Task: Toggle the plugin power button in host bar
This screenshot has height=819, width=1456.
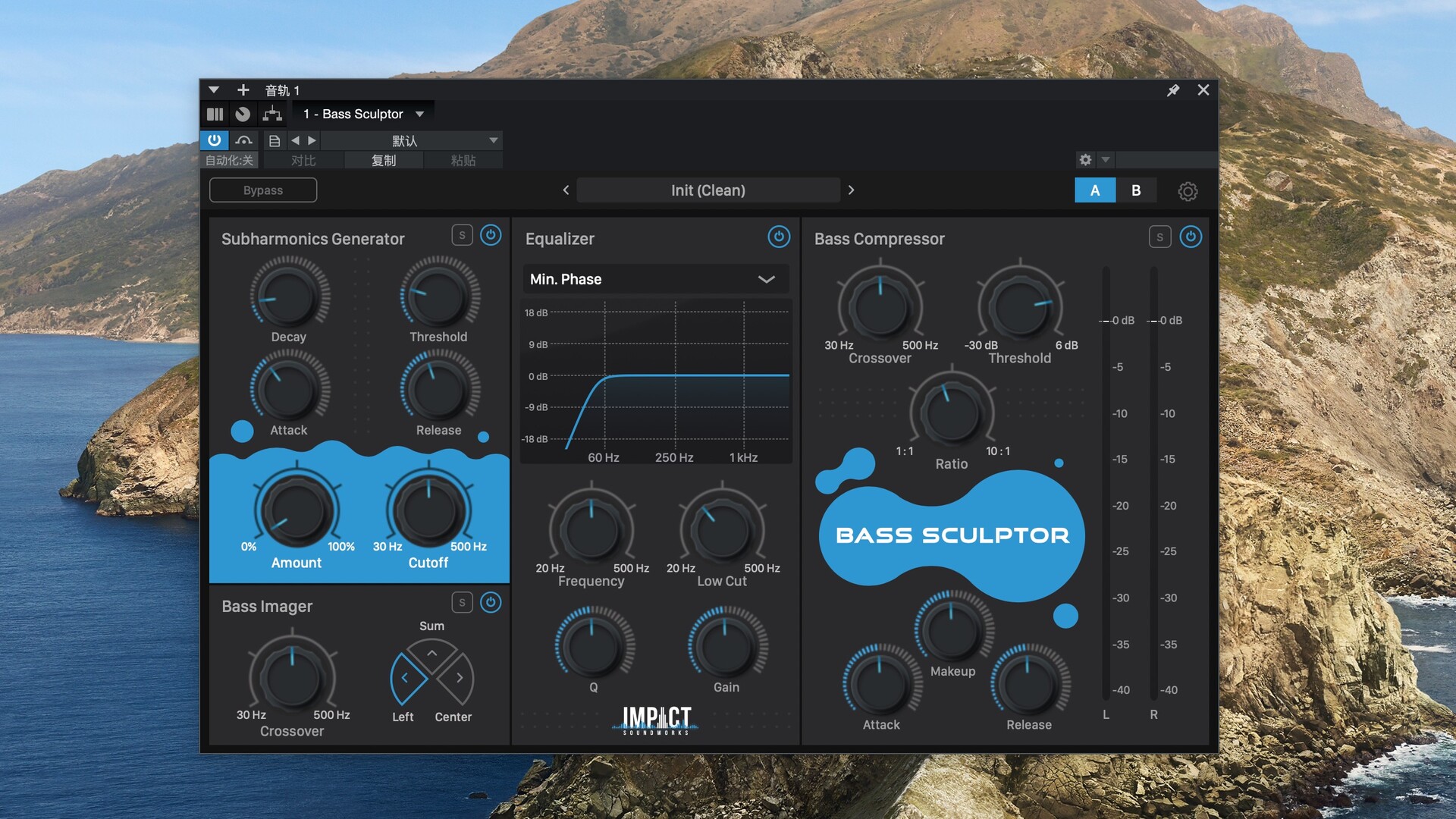Action: point(215,140)
